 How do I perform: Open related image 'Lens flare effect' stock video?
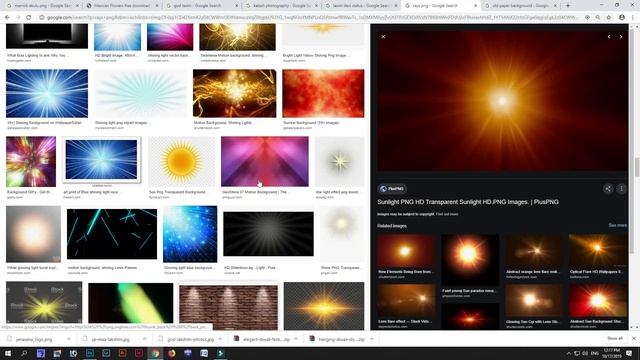tap(406, 301)
